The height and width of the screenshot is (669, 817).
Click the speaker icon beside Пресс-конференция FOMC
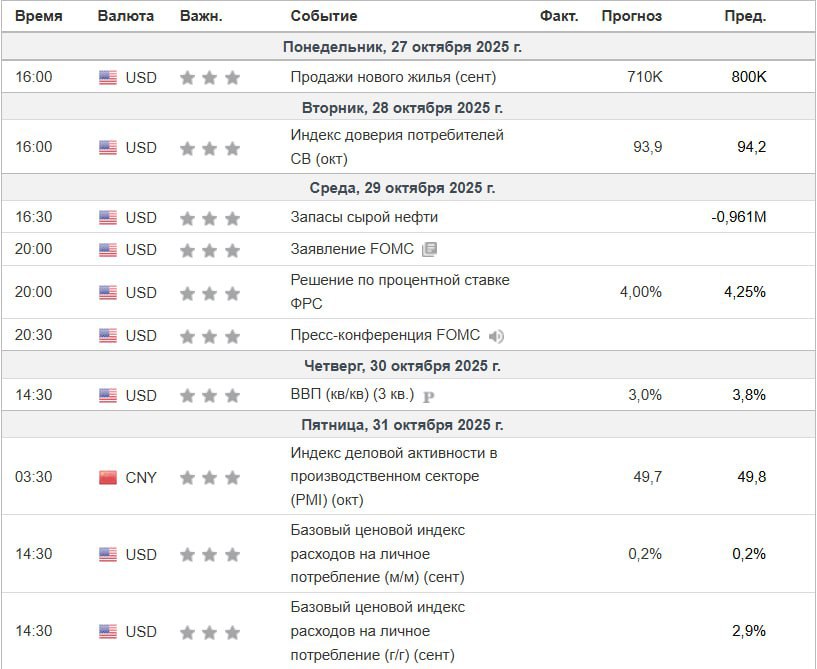pyautogui.click(x=496, y=336)
